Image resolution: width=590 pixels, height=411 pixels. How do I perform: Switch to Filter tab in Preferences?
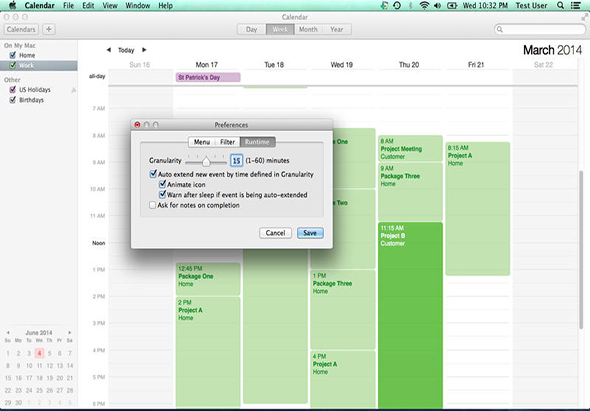coord(227,142)
